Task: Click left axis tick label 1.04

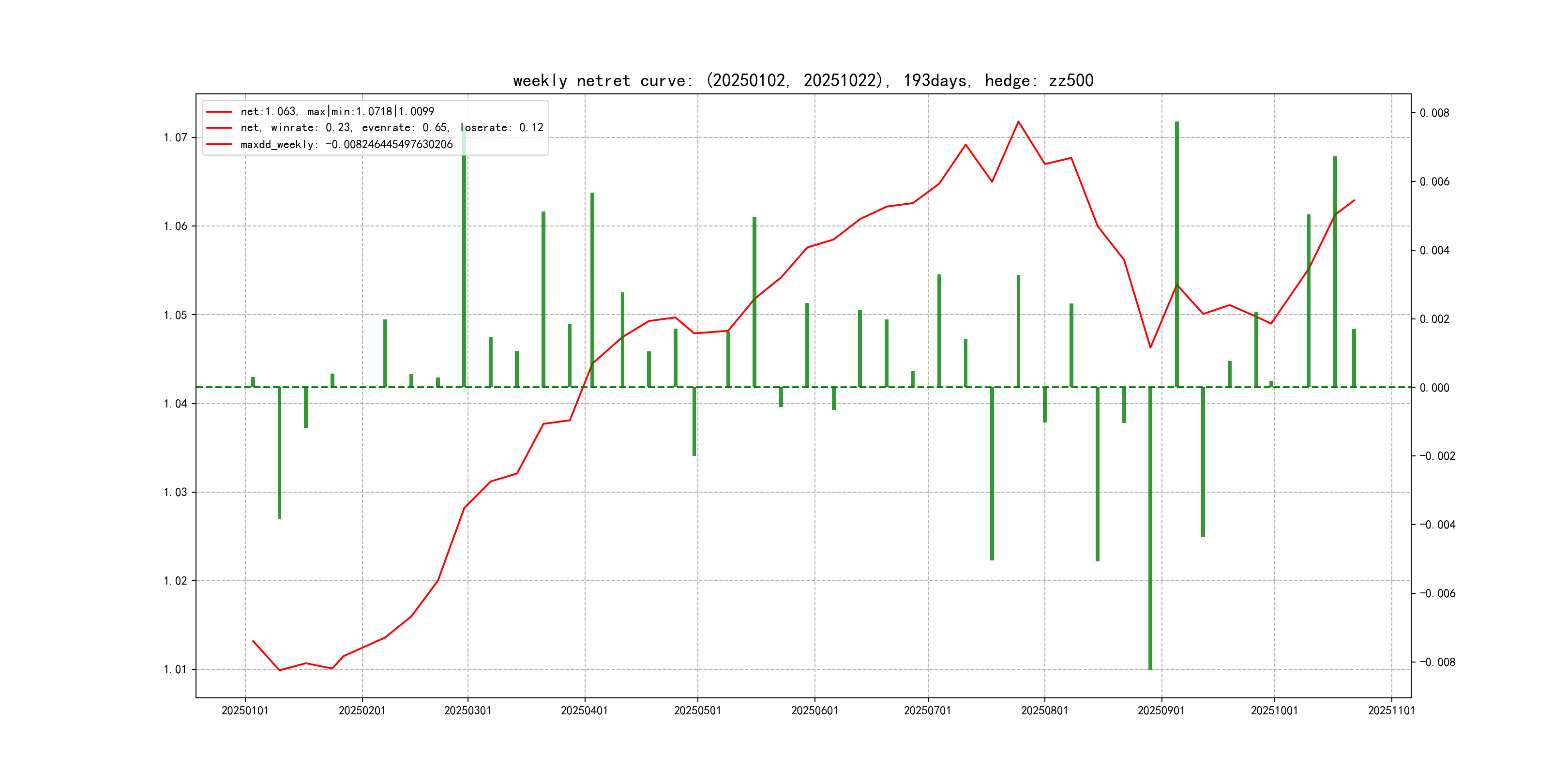Action: point(175,404)
